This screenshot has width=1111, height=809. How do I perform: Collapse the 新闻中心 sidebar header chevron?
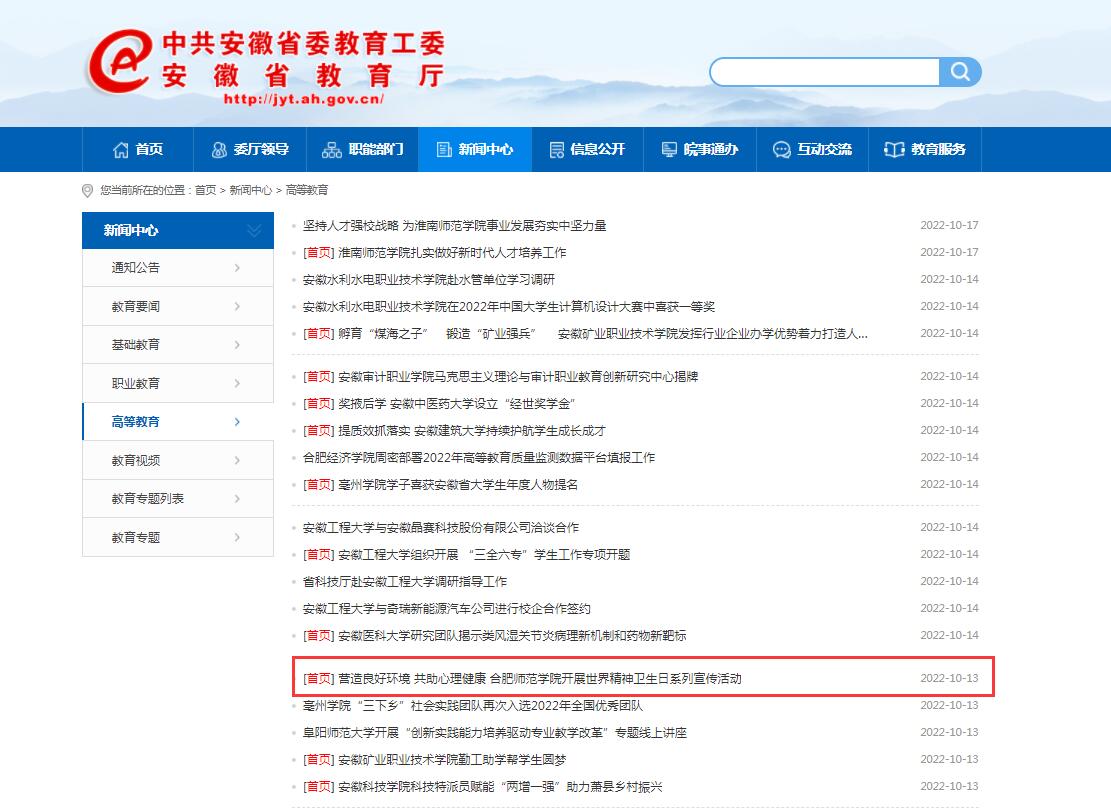pos(253,231)
